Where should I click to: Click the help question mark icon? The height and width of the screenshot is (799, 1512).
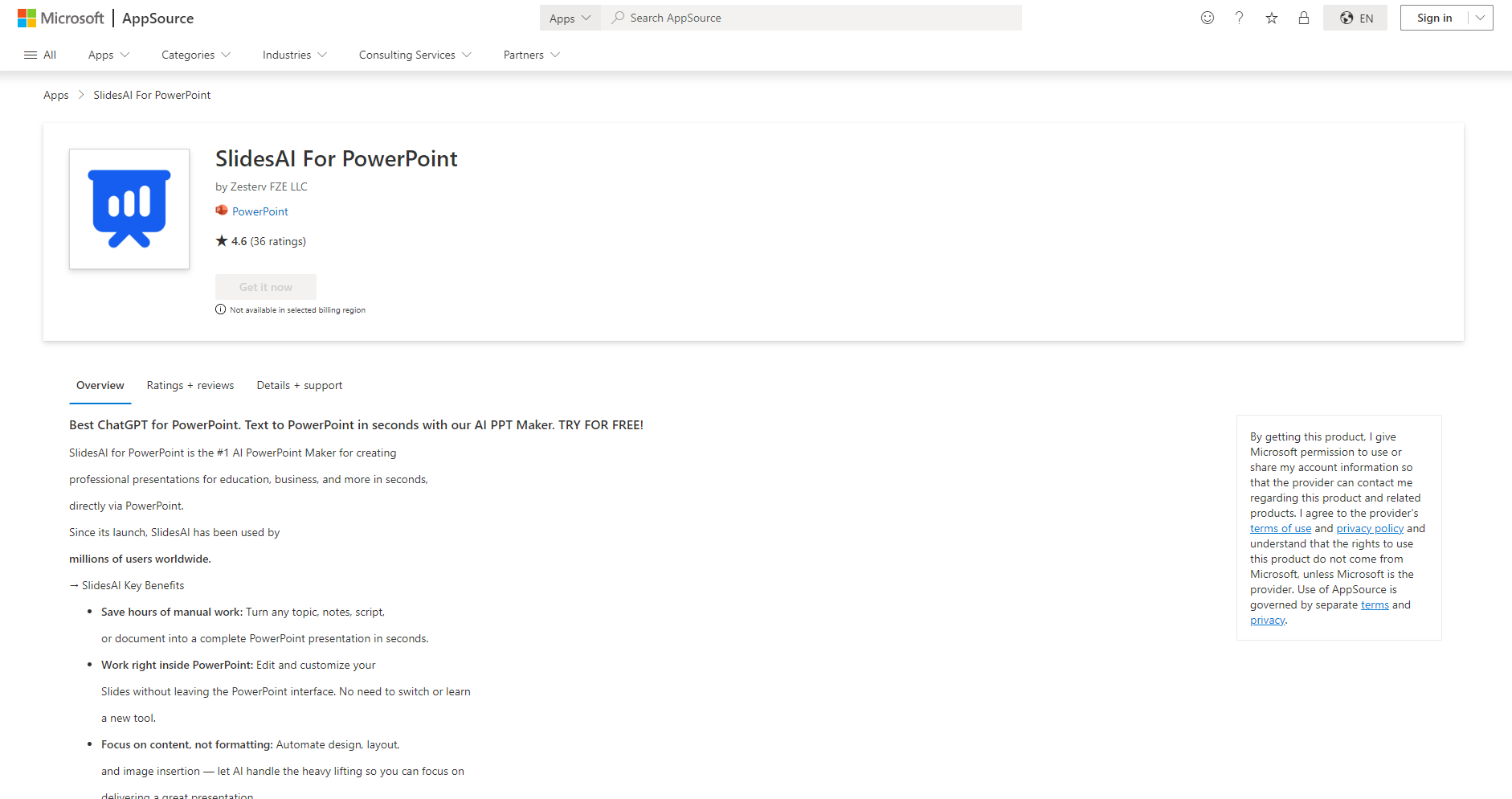coord(1239,18)
